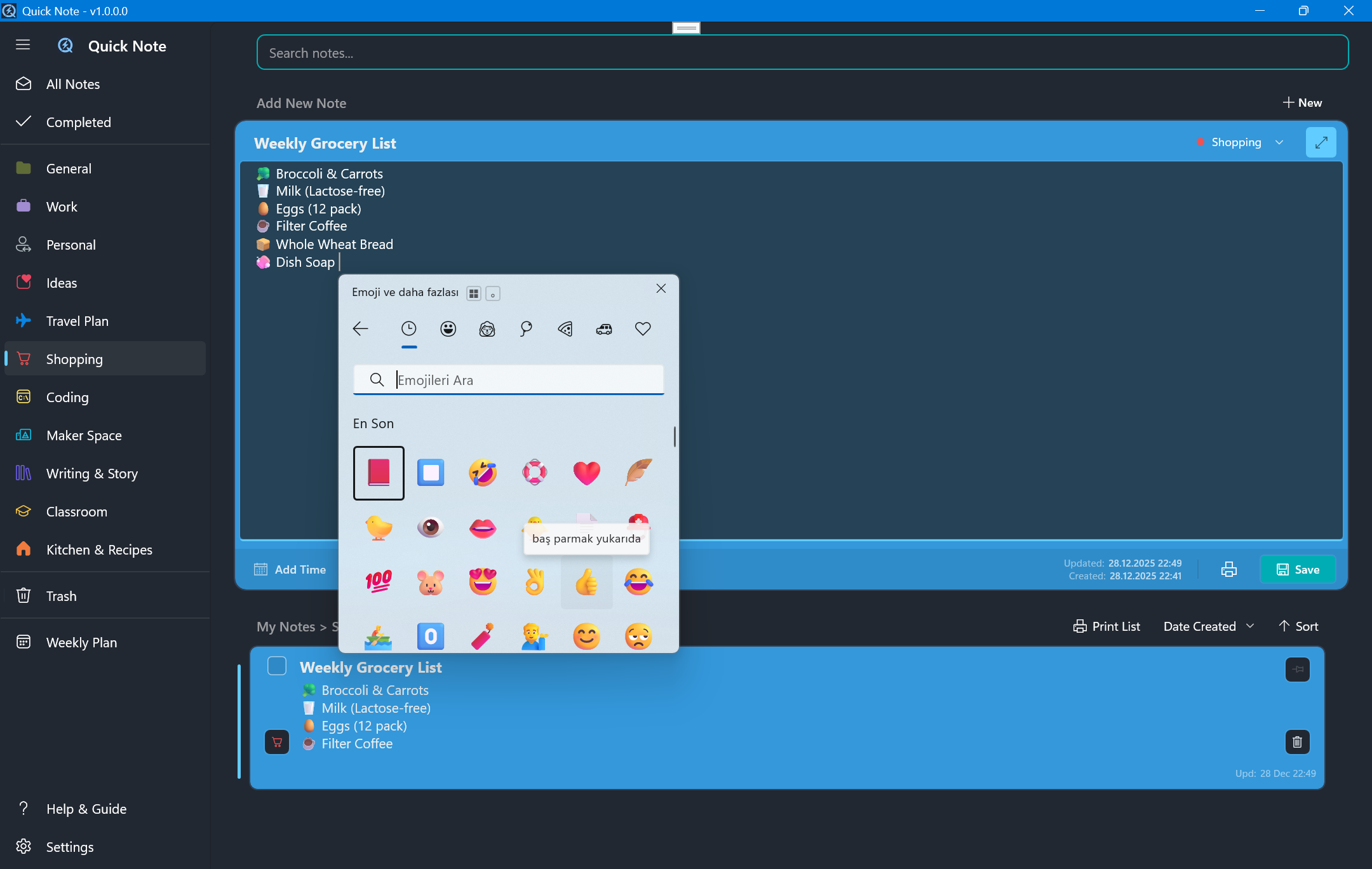Viewport: 1372px width, 869px height.
Task: Pin the Weekly Grocery List note card
Action: coord(1297,669)
